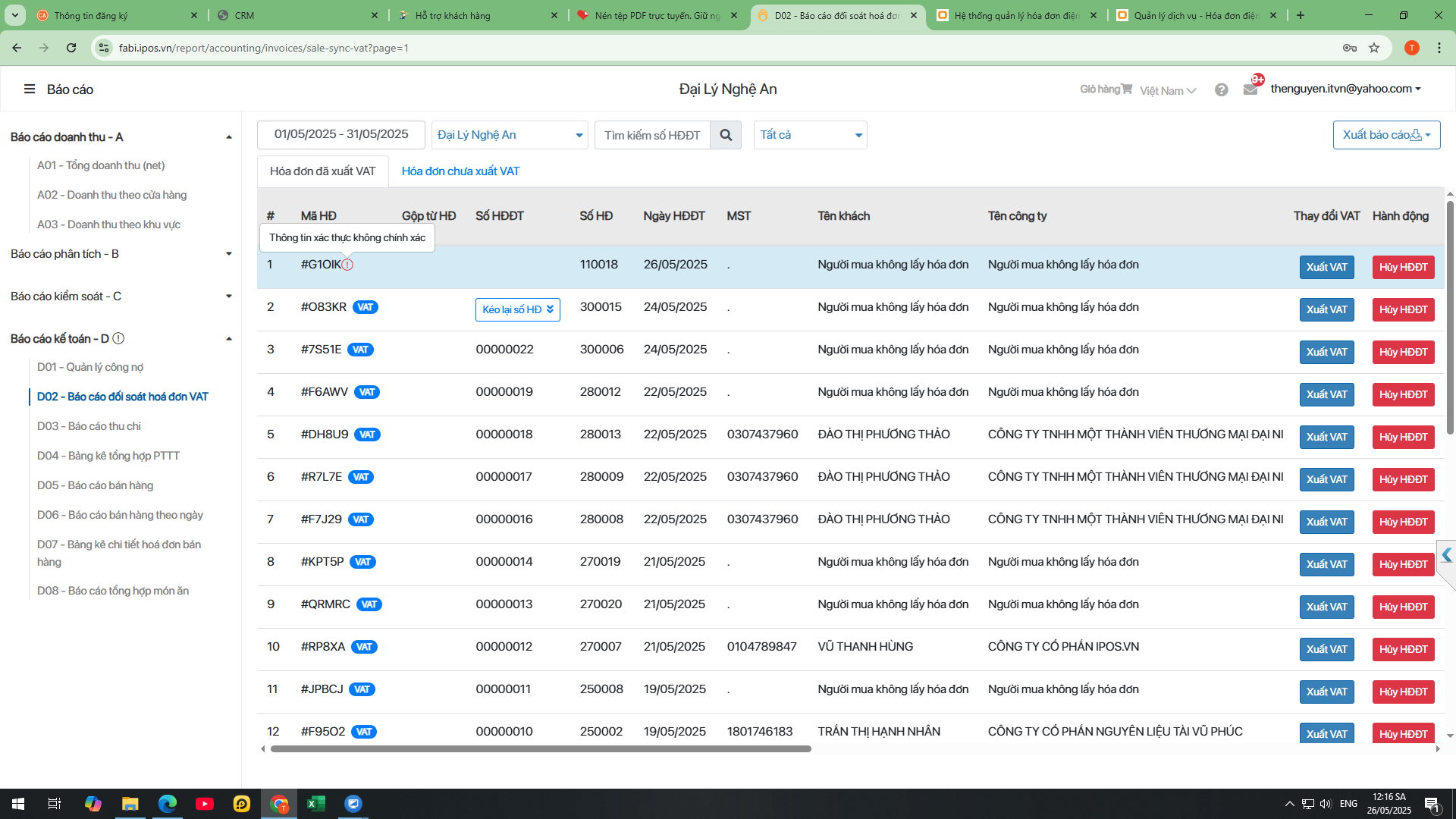This screenshot has height=819, width=1456.
Task: Click the blue side panel arrow handle
Action: pos(1446,555)
